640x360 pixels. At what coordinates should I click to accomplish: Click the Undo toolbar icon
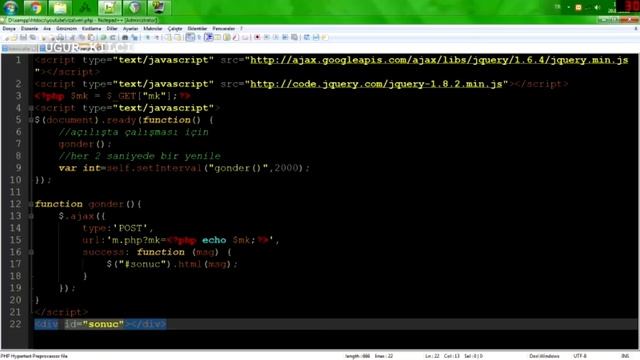point(103,38)
